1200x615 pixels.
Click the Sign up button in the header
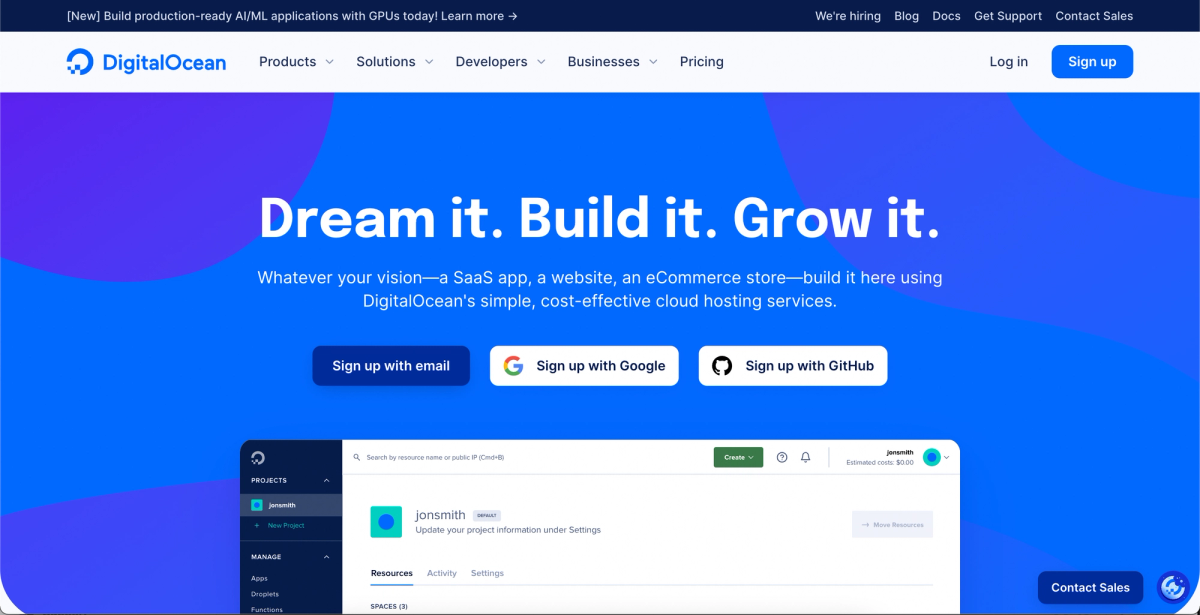coord(1092,62)
